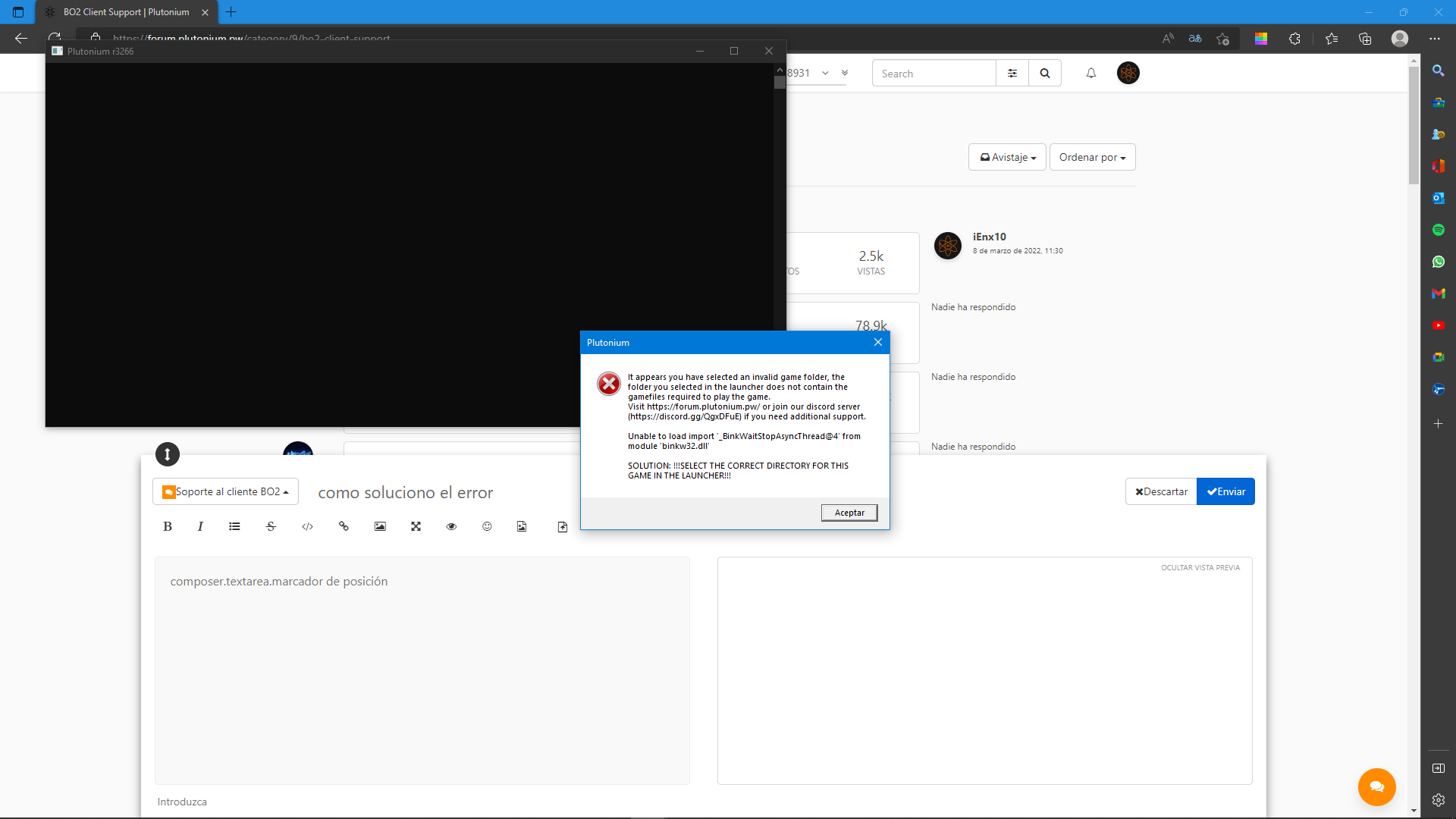Viewport: 1456px width, 819px height.
Task: Open the Edge profile menu
Action: [x=1400, y=39]
